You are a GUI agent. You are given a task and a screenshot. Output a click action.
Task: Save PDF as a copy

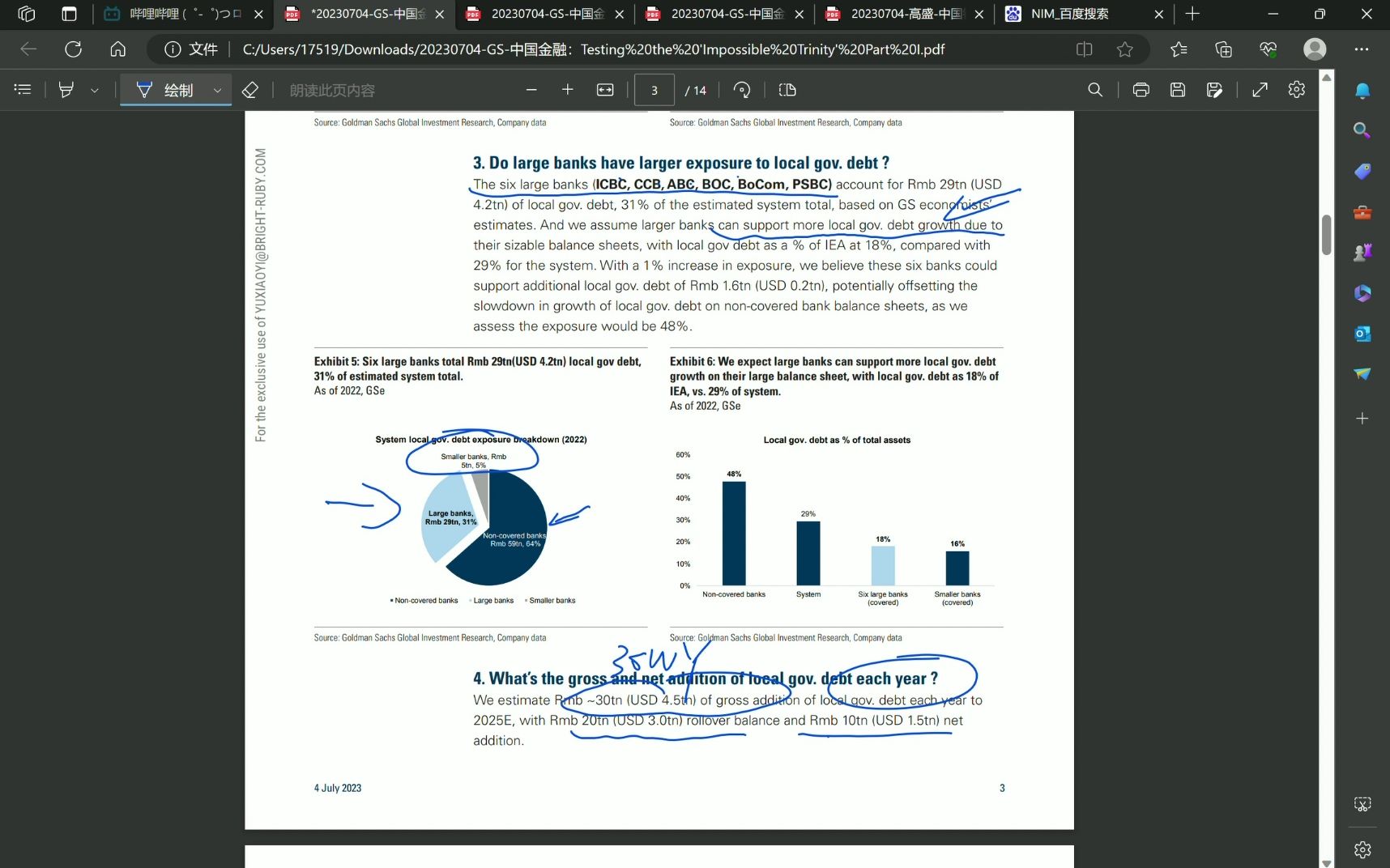[1214, 90]
